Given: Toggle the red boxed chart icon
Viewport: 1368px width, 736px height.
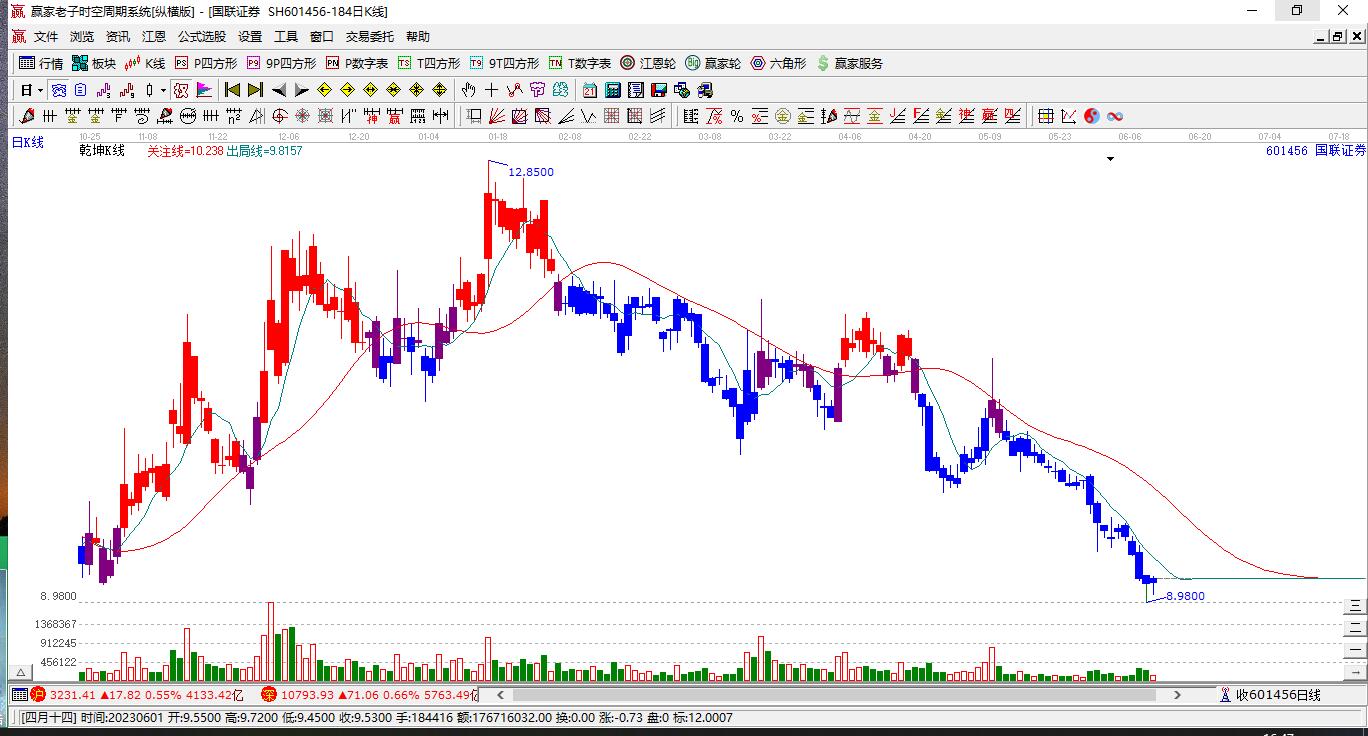Looking at the screenshot, I should (181, 90).
